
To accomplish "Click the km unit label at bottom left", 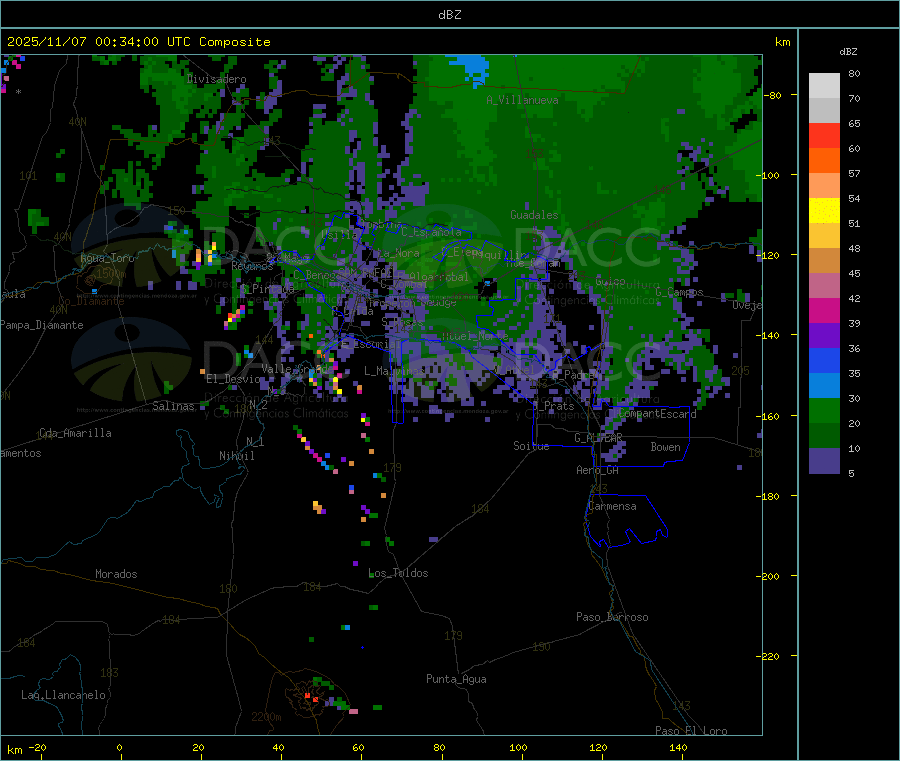I will [x=14, y=750].
